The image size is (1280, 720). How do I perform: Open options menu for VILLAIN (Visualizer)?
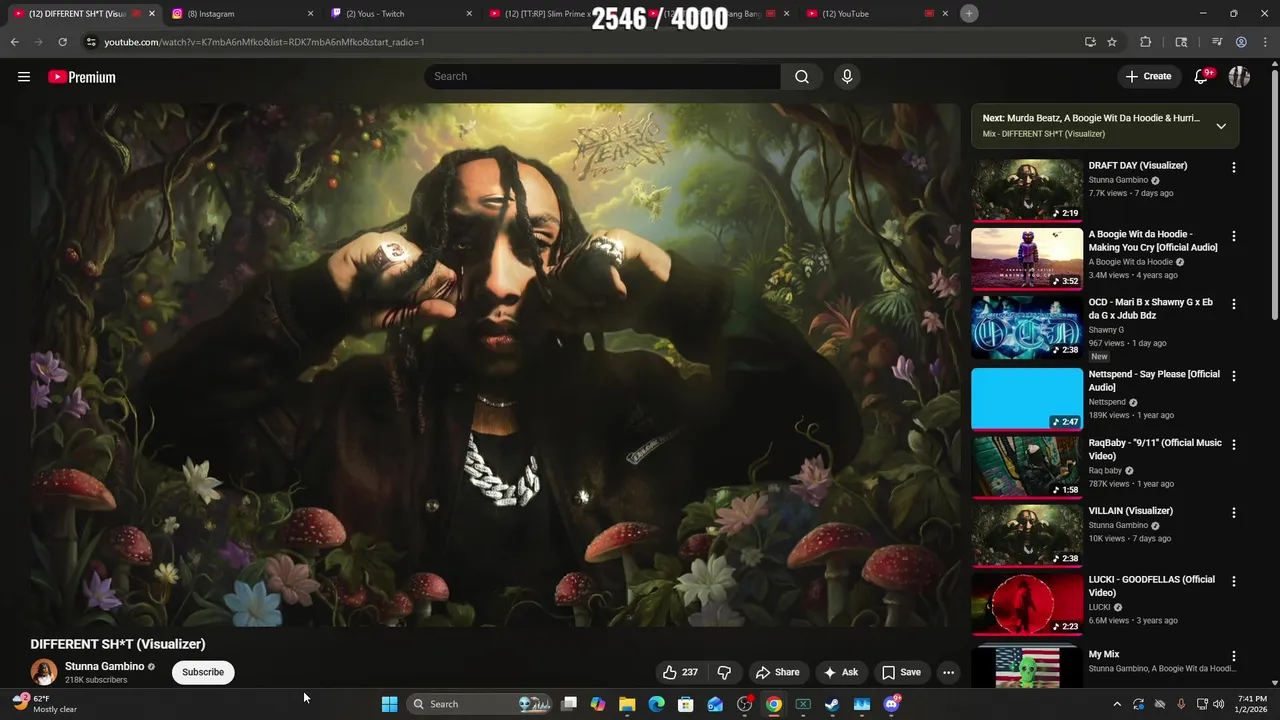click(1233, 513)
